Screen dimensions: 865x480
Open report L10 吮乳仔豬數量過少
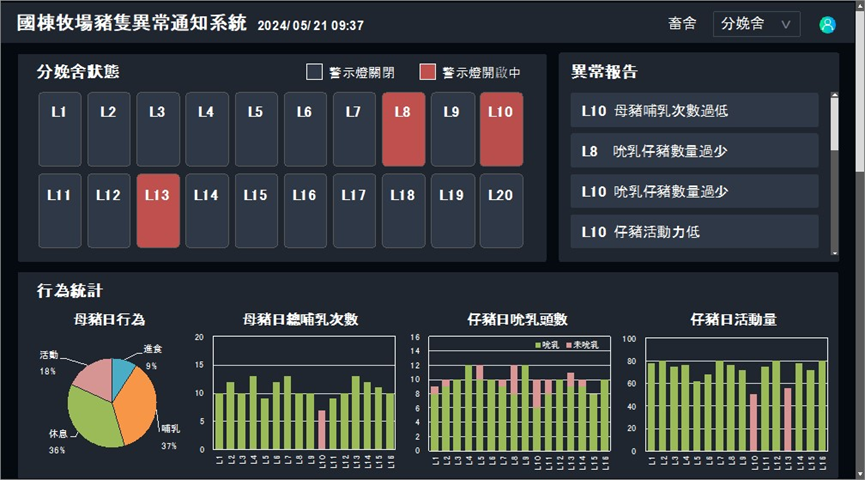[x=694, y=191]
